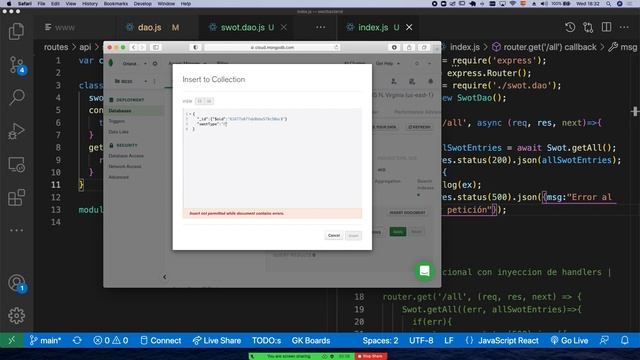Open the Run and Debug view

pos(16,131)
